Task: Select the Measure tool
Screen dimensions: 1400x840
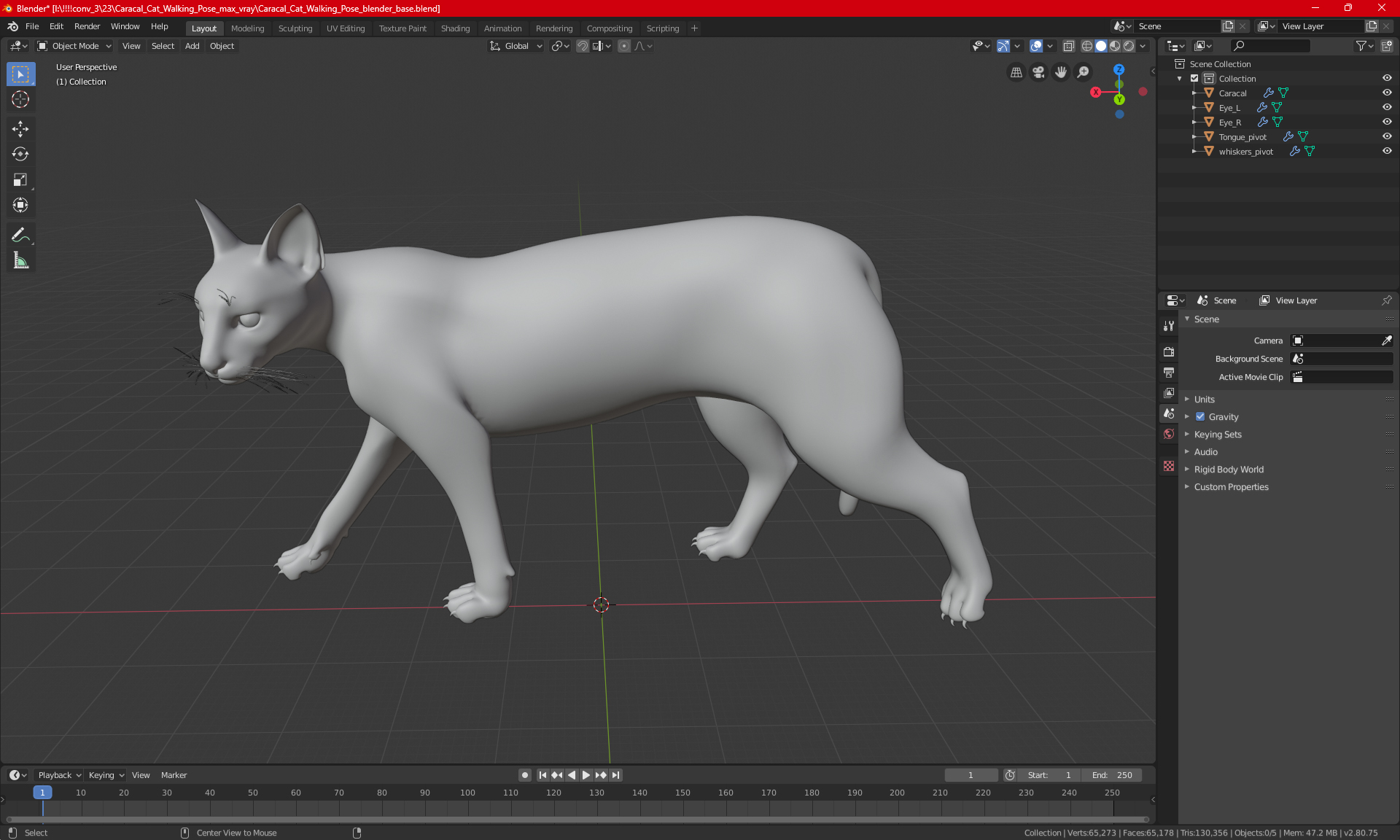Action: (20, 260)
